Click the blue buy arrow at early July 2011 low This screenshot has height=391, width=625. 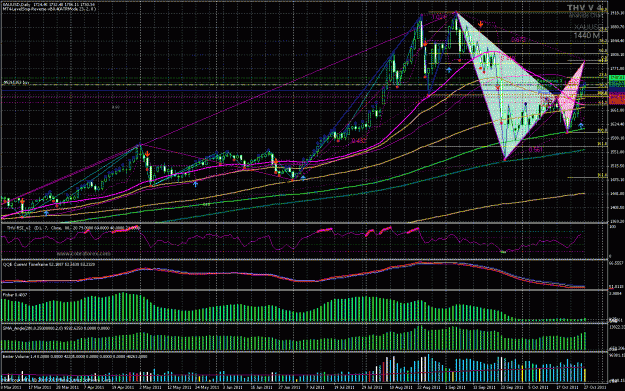tap(303, 178)
